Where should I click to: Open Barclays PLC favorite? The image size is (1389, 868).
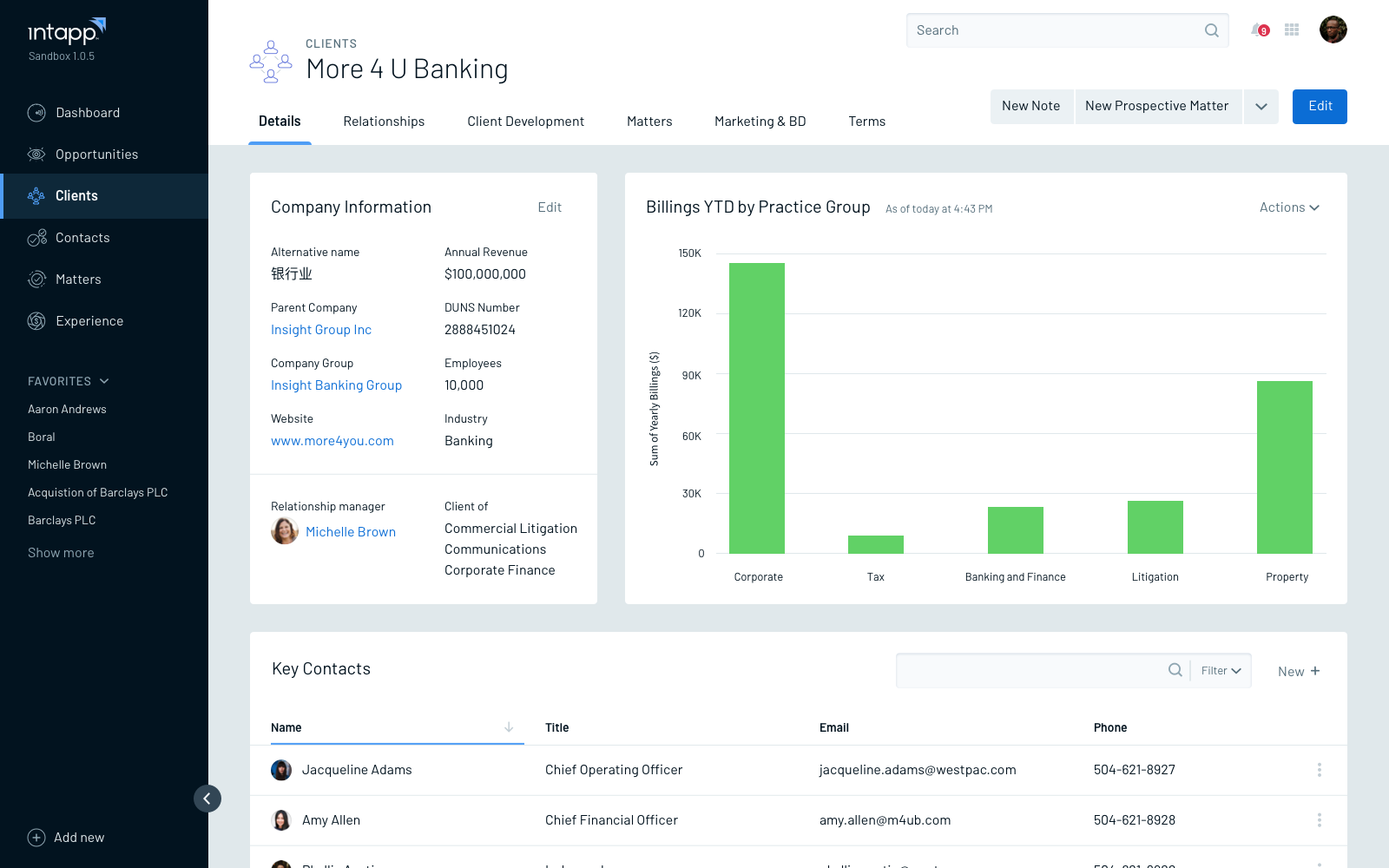62,521
